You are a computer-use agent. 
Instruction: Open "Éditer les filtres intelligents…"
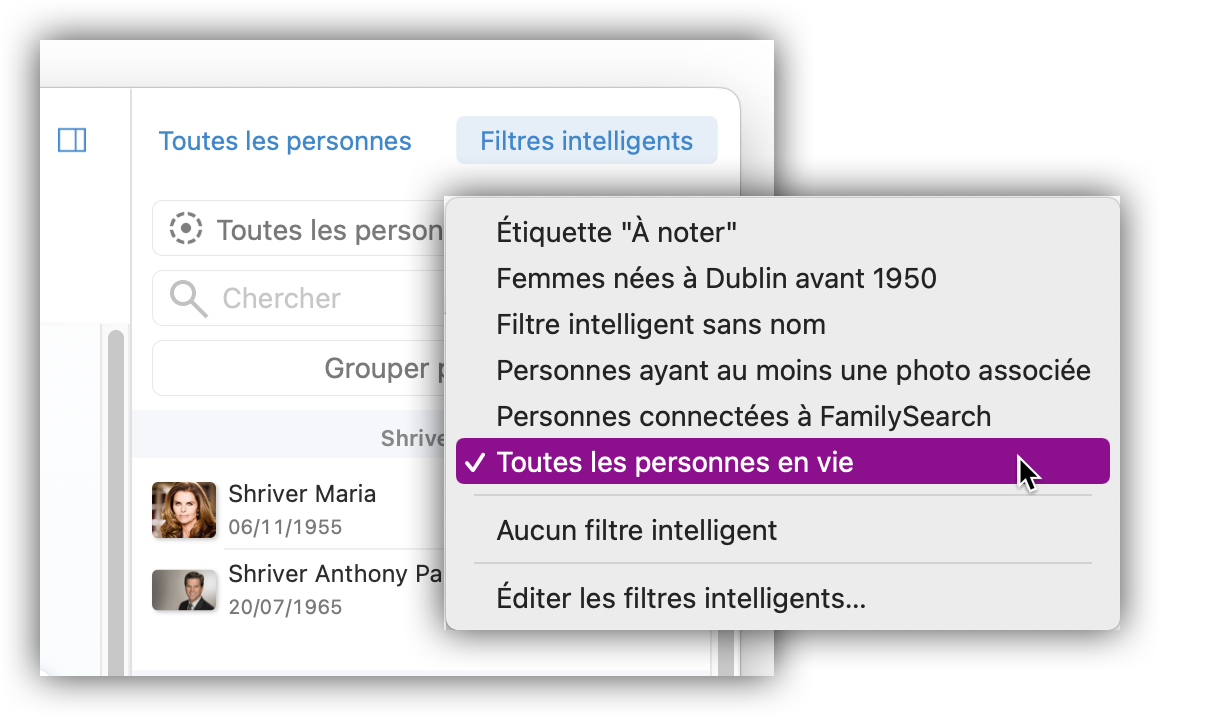(681, 599)
